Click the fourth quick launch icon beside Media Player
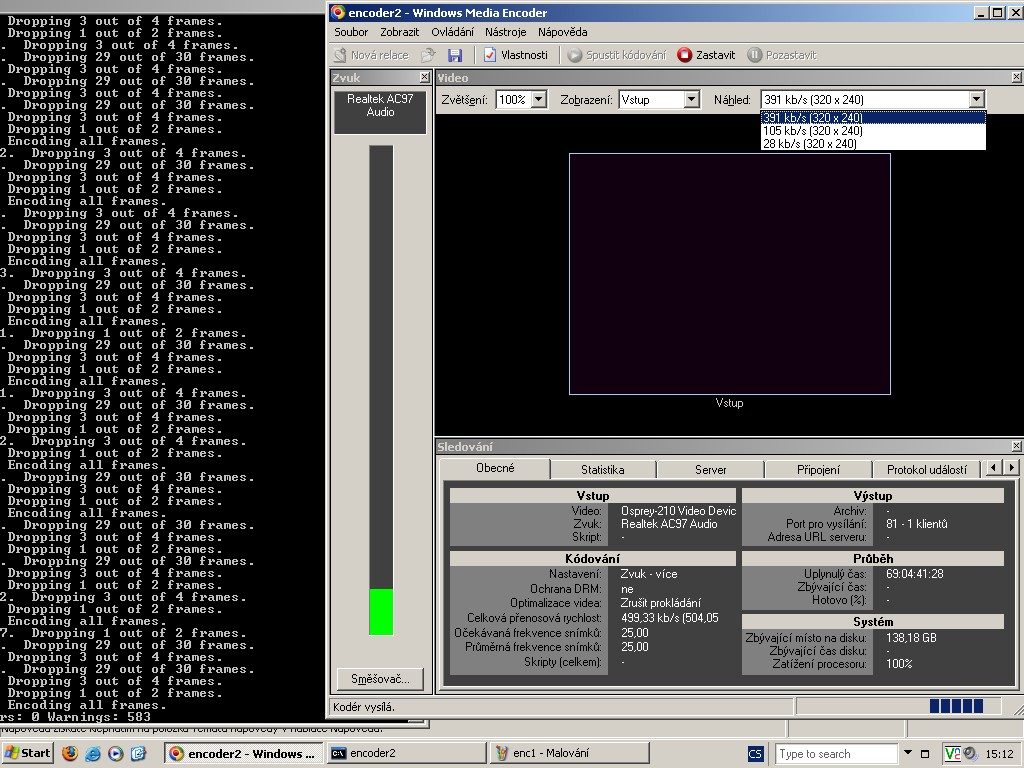 (138, 754)
